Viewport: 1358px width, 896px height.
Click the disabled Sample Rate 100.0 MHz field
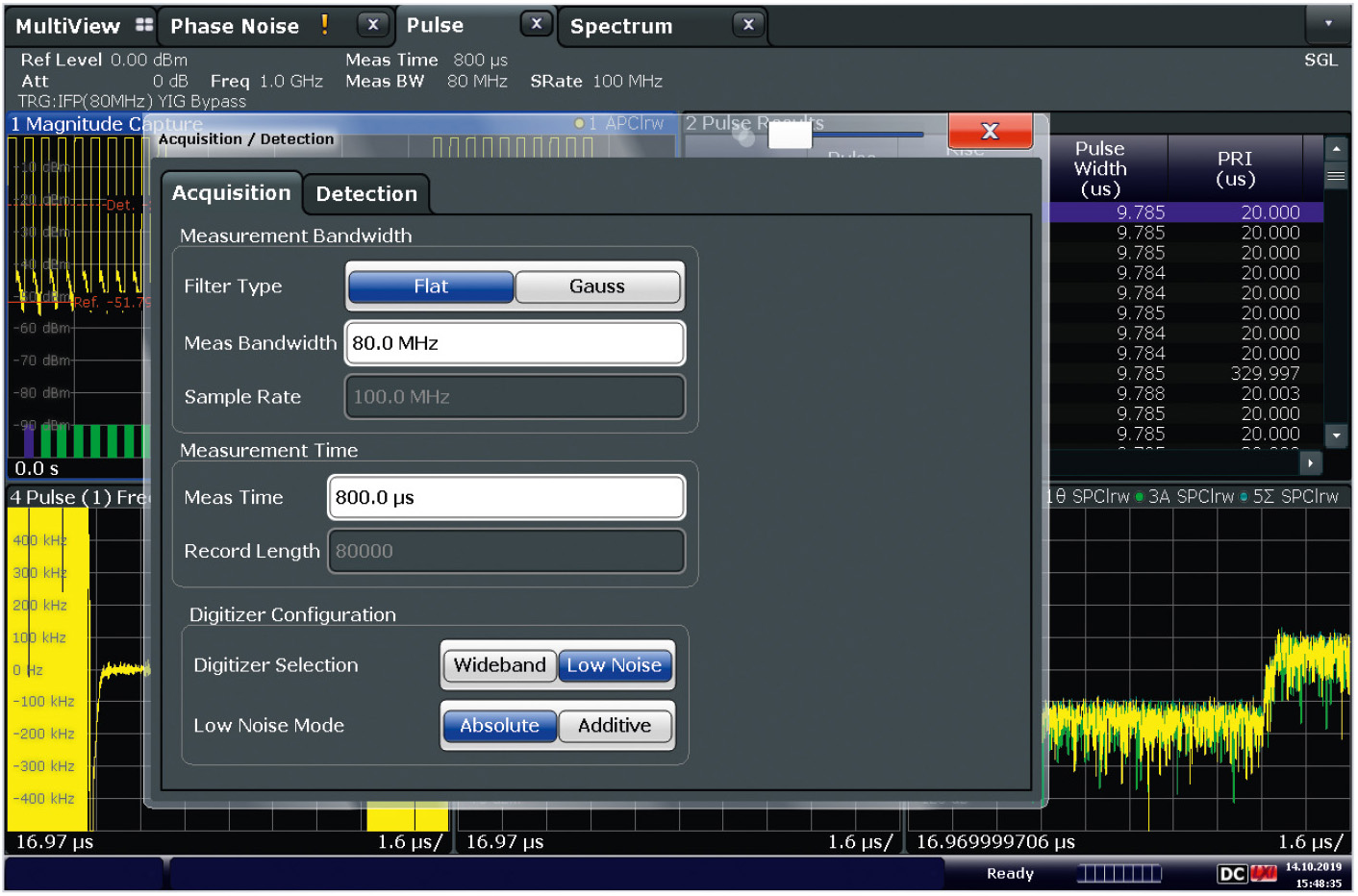[515, 397]
